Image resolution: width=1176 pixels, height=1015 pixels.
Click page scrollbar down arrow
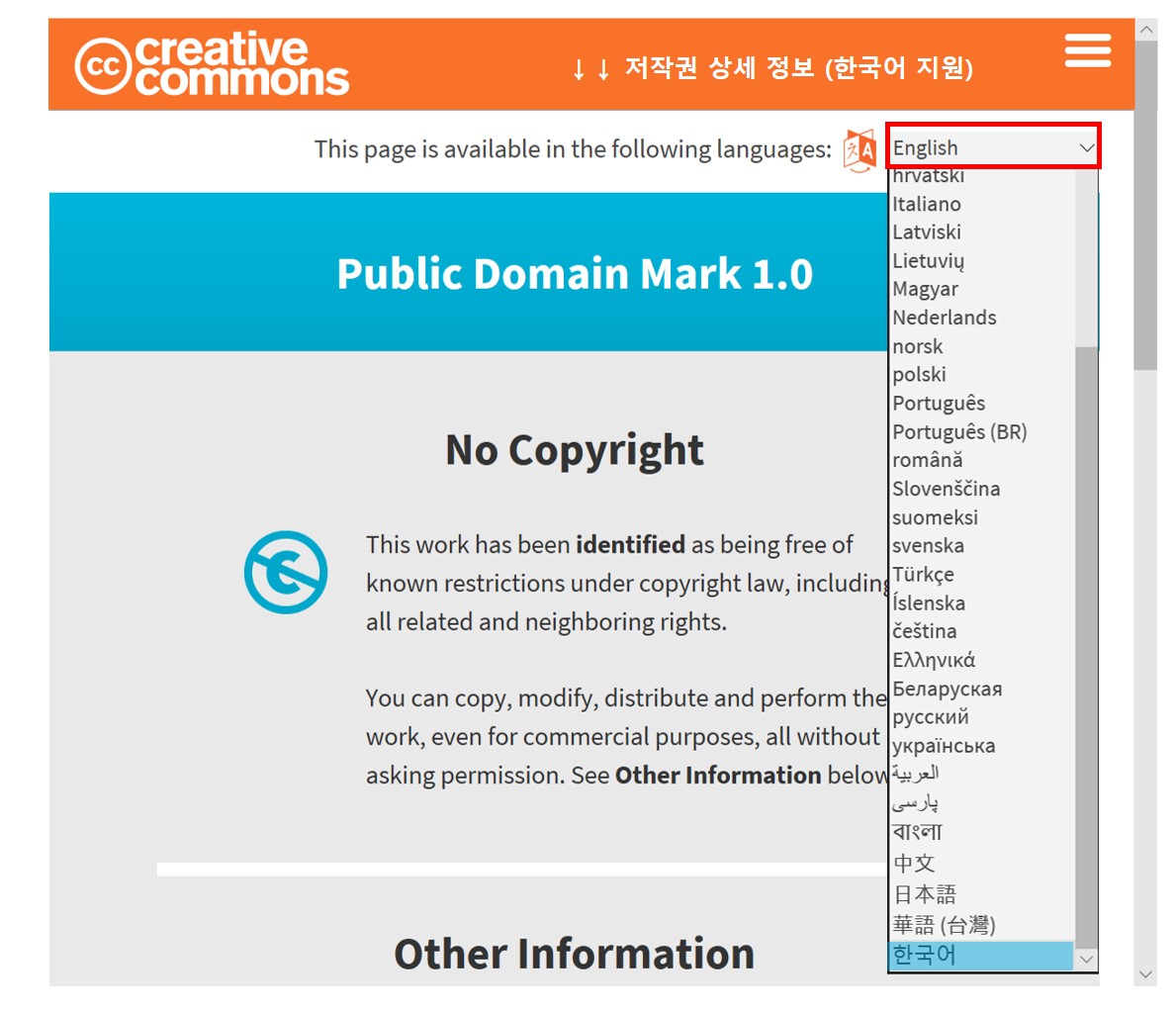click(1146, 974)
